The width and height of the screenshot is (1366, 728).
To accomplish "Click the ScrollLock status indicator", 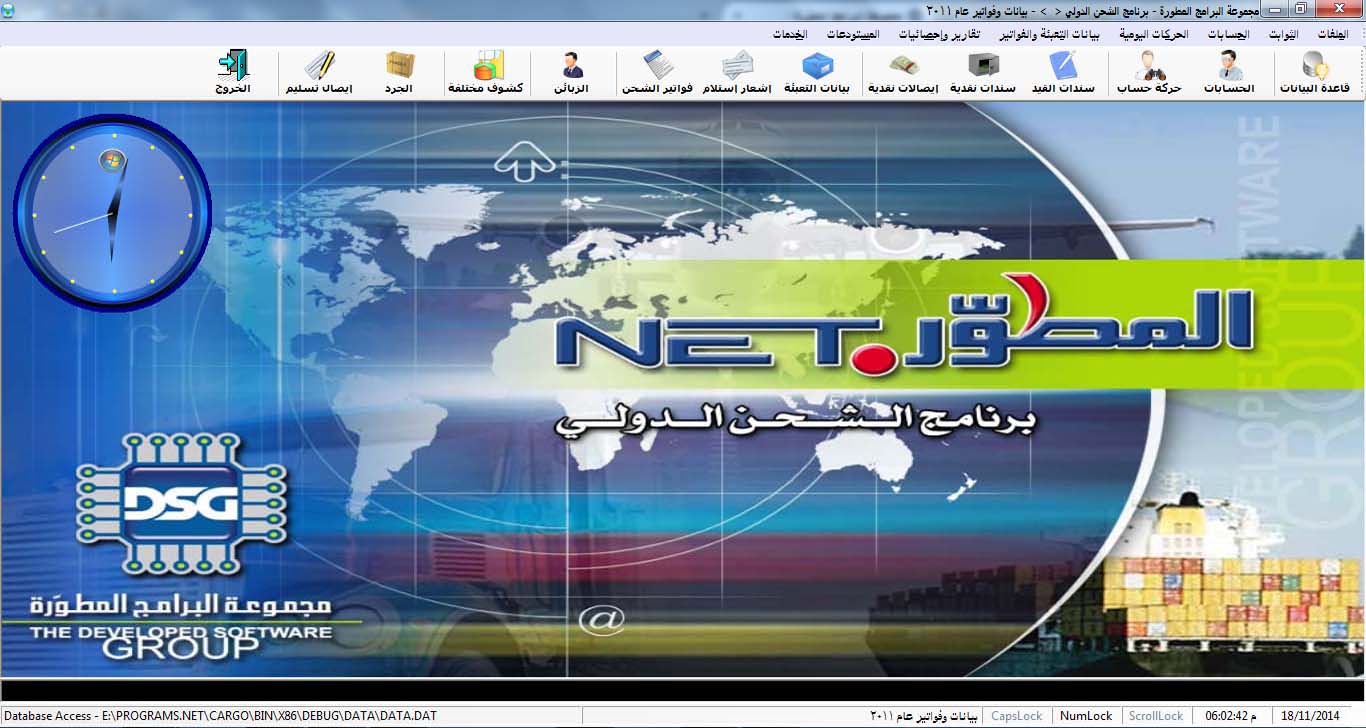I will (1156, 716).
